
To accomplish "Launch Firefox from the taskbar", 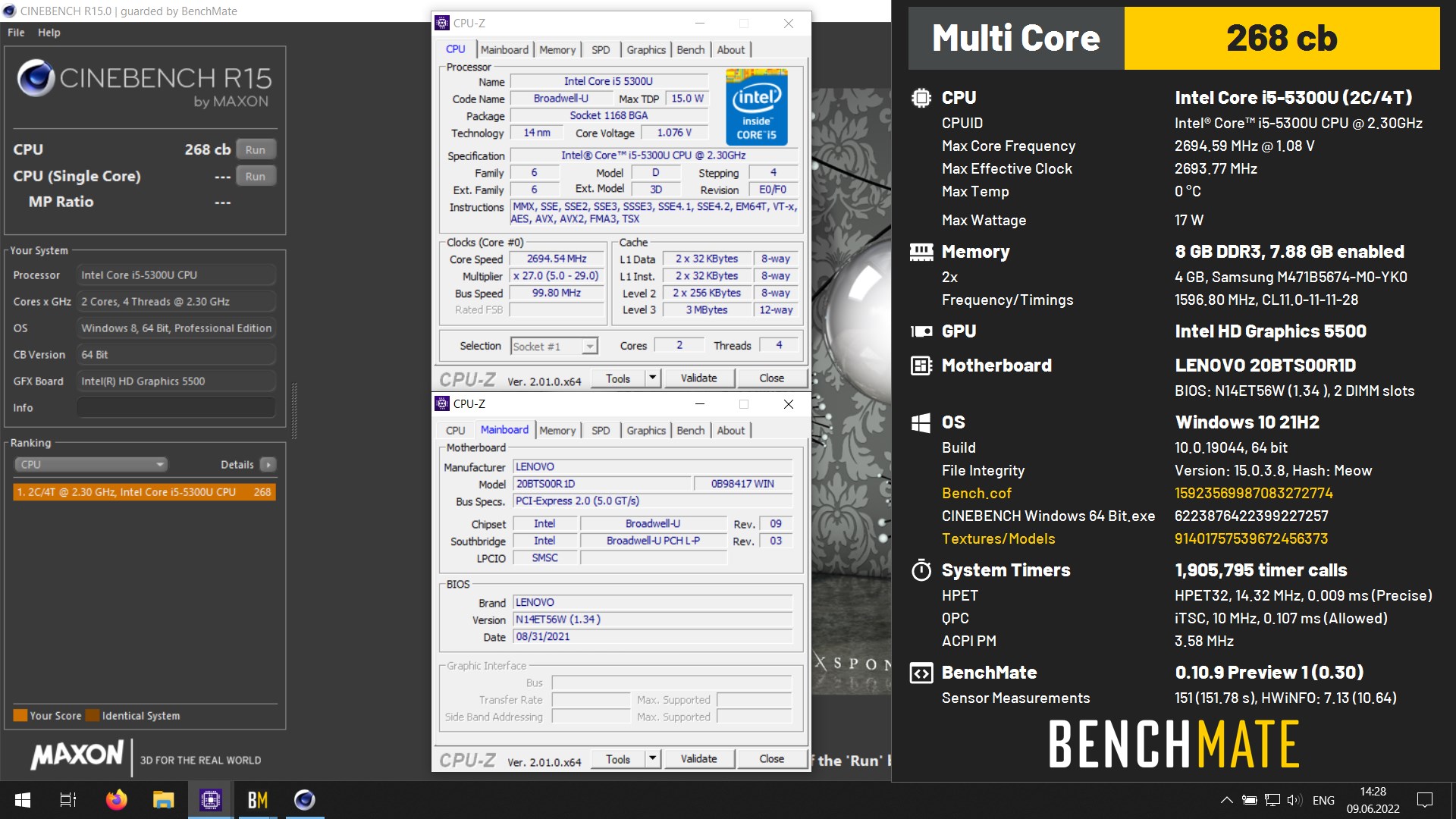I will click(x=116, y=800).
